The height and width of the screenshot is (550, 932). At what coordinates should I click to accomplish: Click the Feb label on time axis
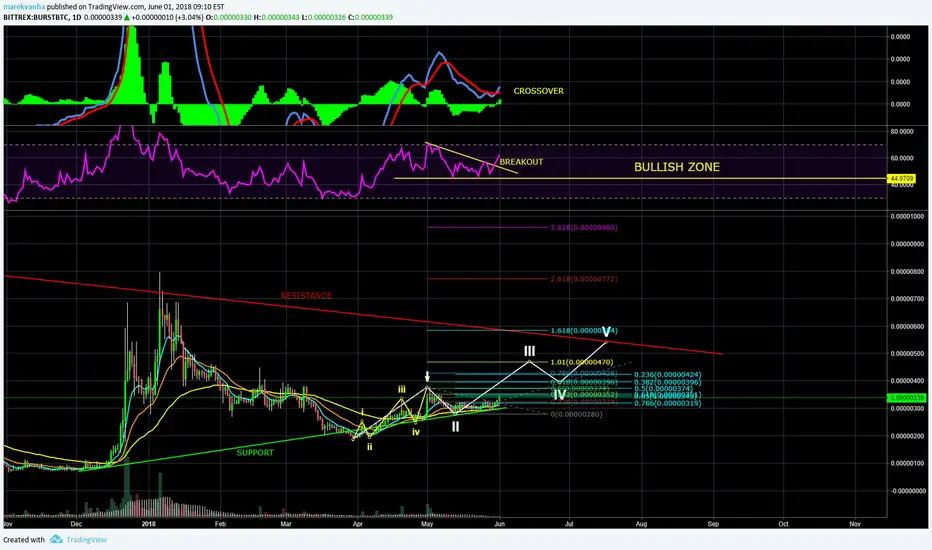point(220,524)
